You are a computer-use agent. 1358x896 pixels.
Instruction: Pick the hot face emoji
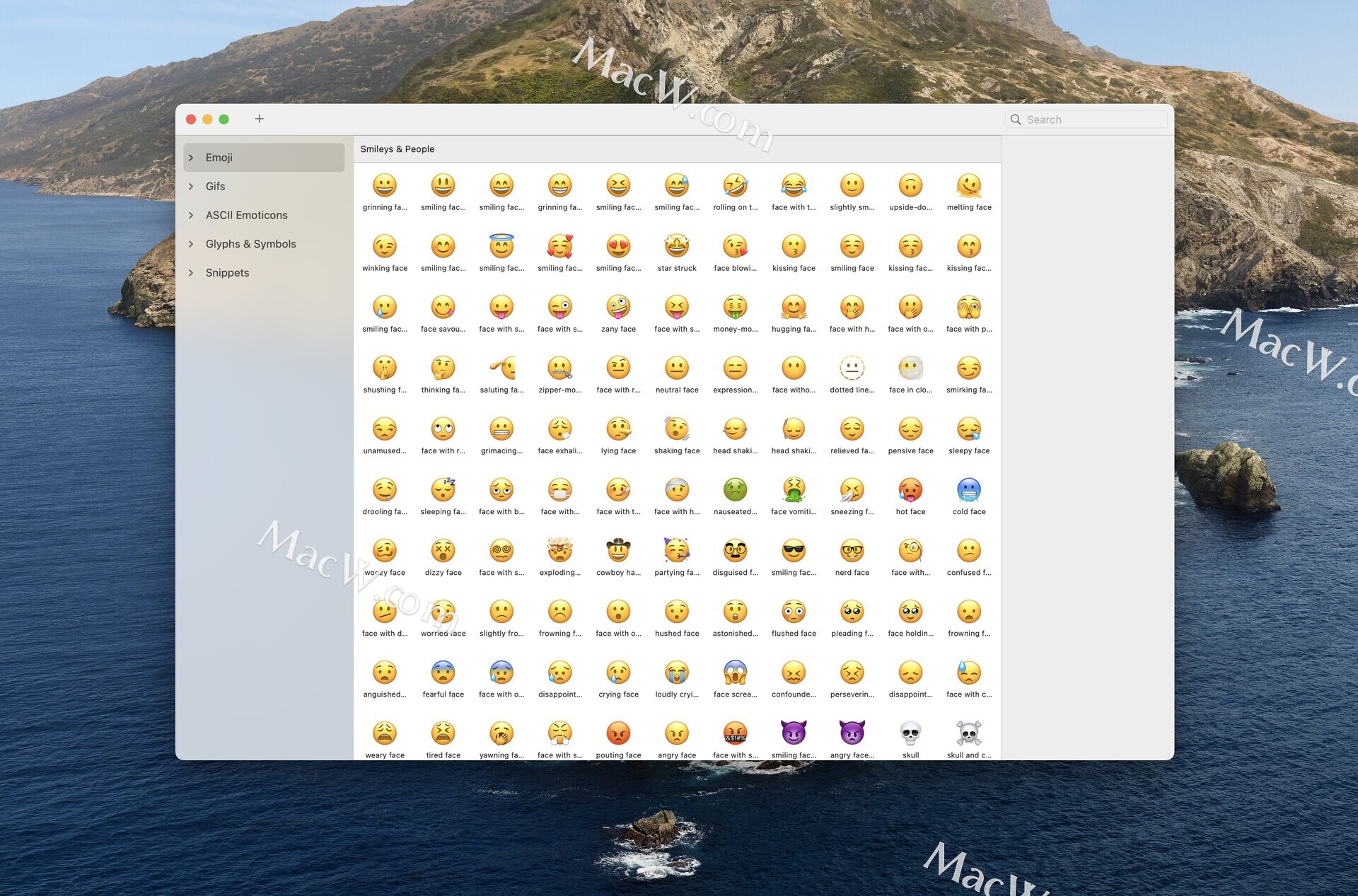point(910,490)
